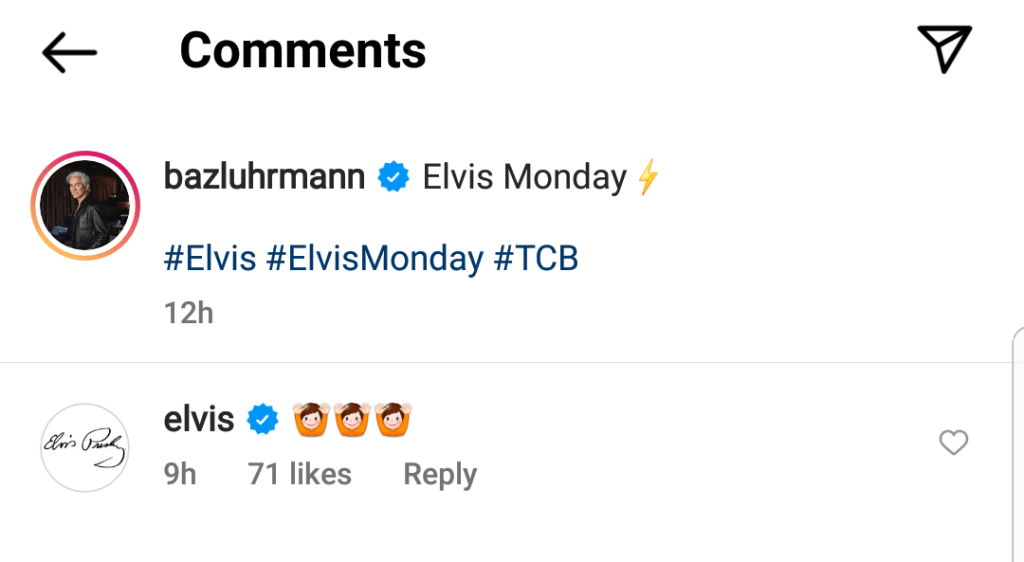This screenshot has width=1024, height=562.
Task: Open the bazluhrmann username link
Action: tap(264, 178)
